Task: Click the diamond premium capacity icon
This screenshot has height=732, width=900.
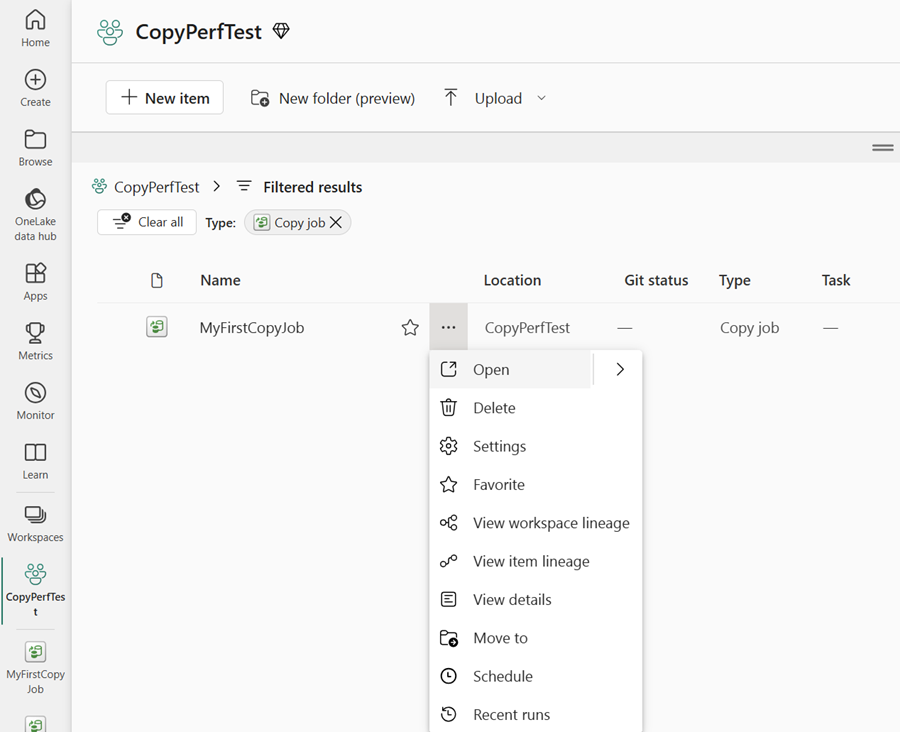Action: (281, 31)
